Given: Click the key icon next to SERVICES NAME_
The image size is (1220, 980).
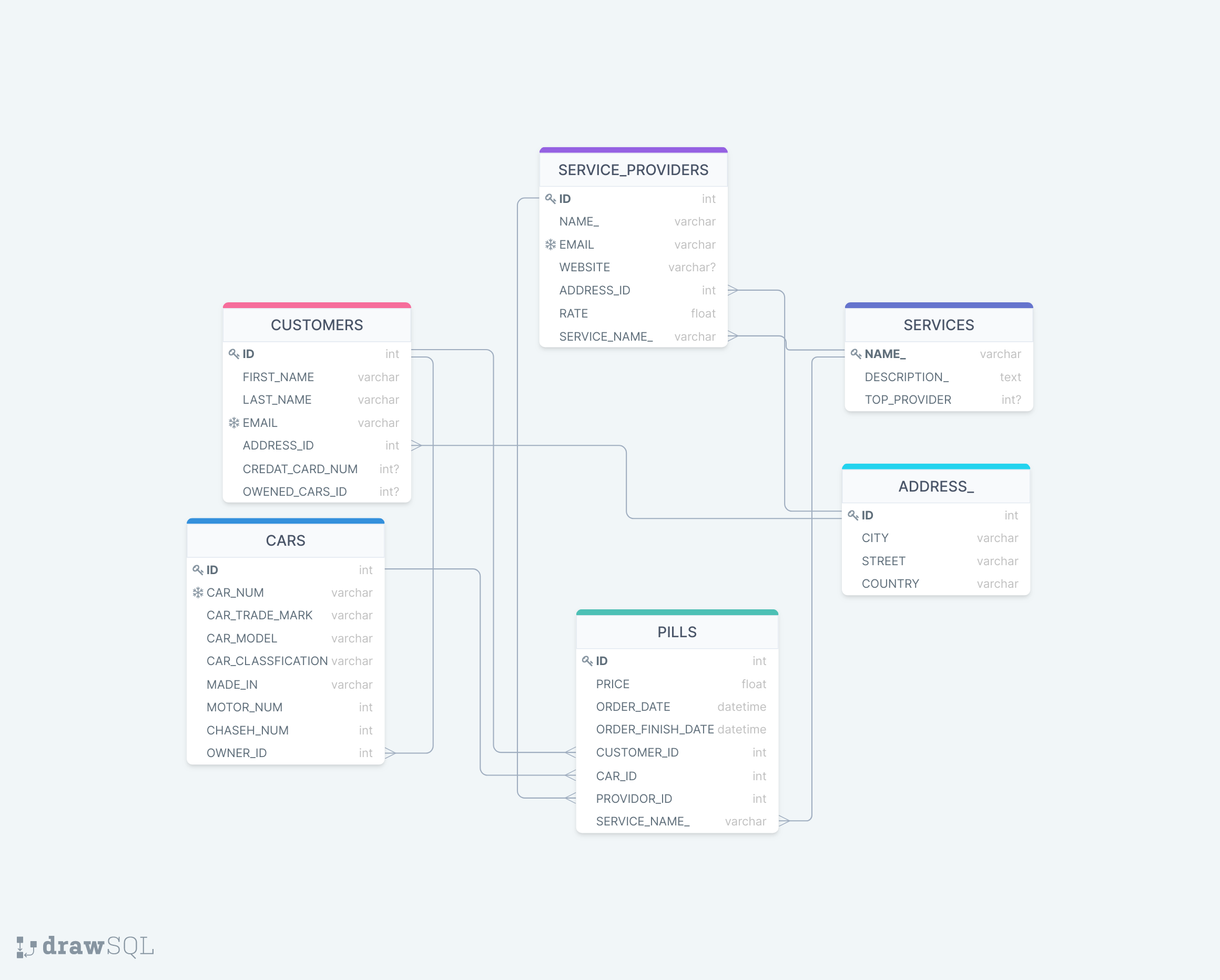Looking at the screenshot, I should [856, 354].
